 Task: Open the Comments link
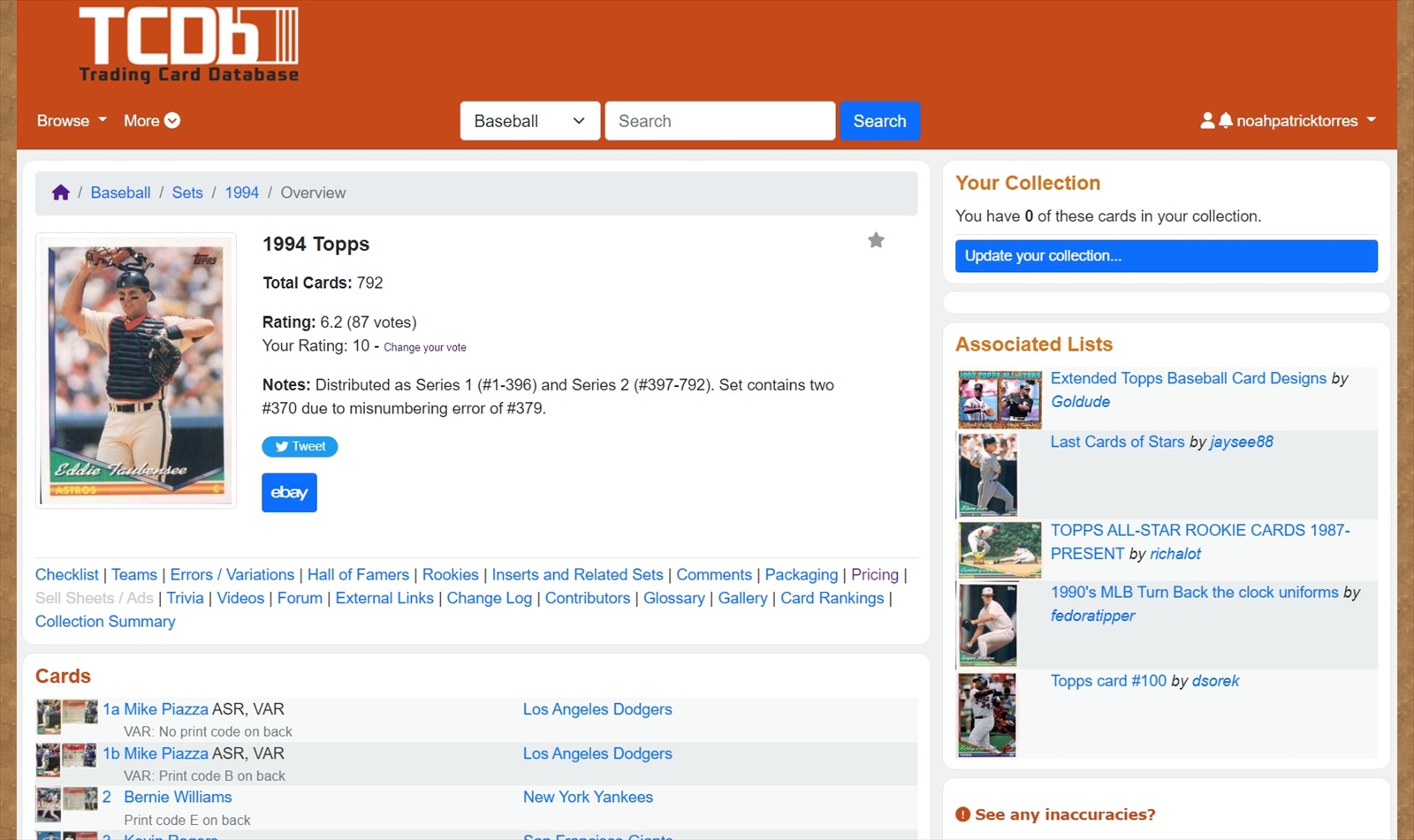pyautogui.click(x=714, y=574)
